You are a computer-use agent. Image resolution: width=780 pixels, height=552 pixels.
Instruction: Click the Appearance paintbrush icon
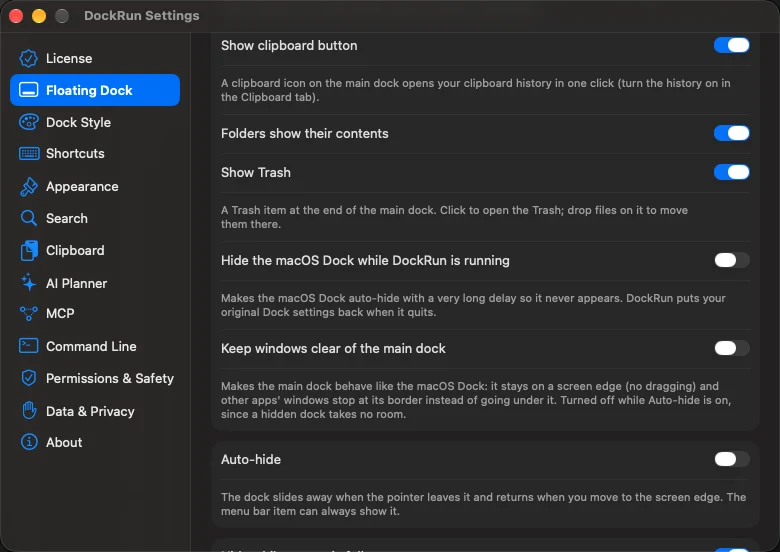28,186
